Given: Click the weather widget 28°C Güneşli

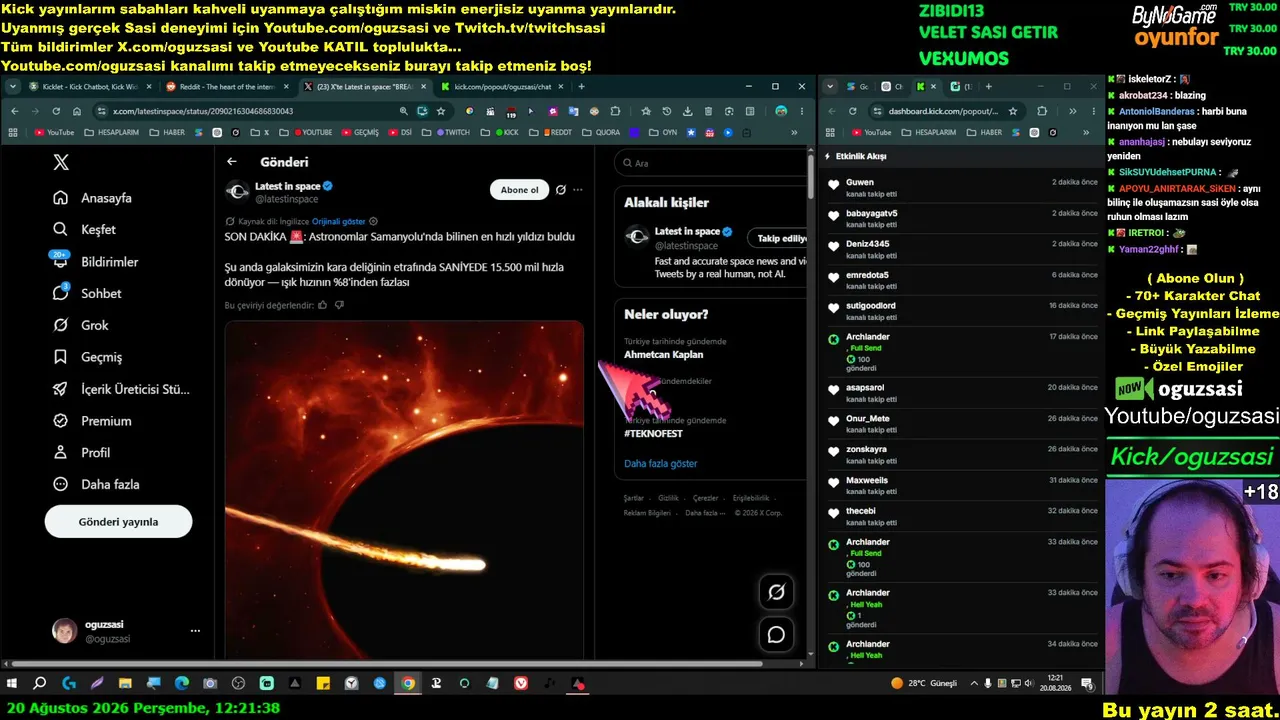Looking at the screenshot, I should pos(924,684).
